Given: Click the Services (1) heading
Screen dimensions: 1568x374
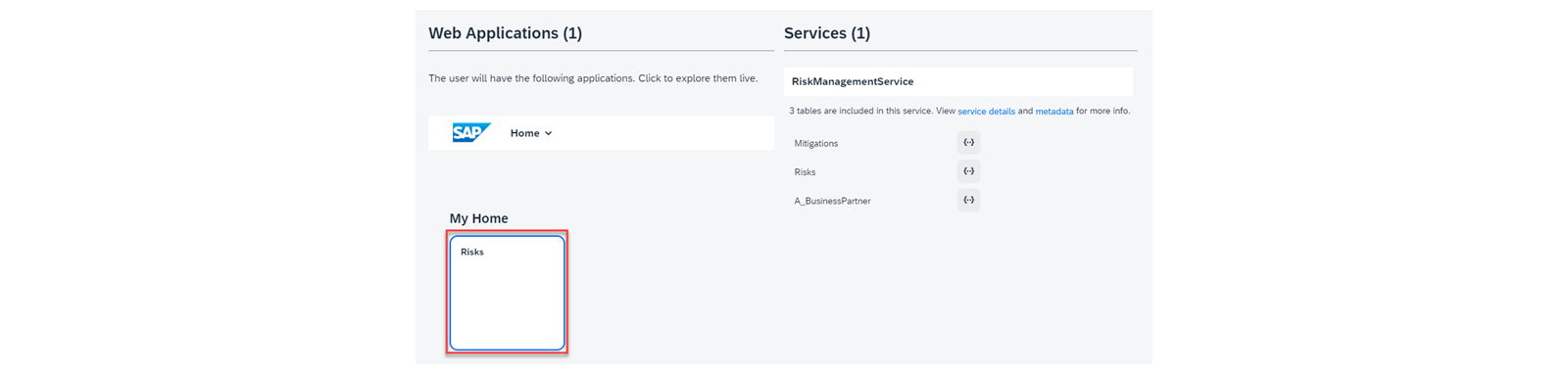Looking at the screenshot, I should 827,33.
